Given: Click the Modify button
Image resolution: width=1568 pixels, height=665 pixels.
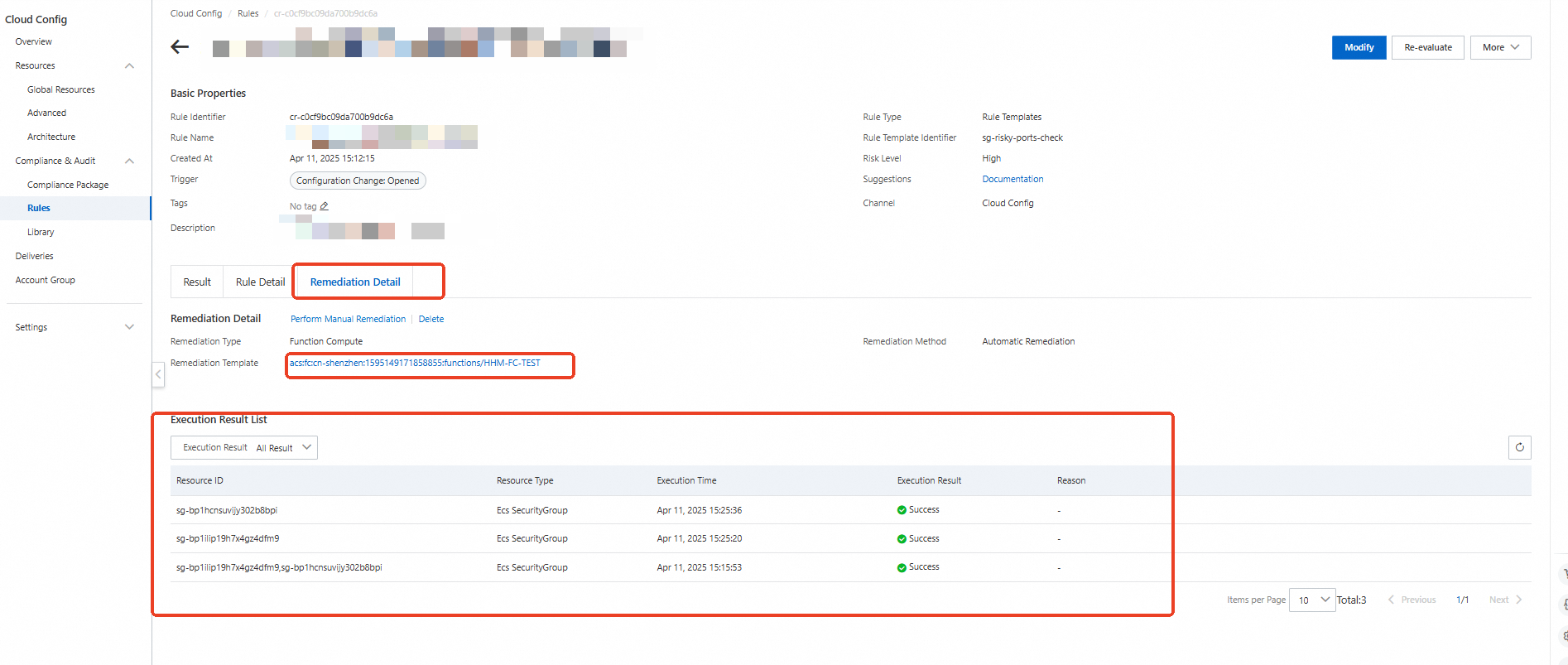Looking at the screenshot, I should point(1359,47).
